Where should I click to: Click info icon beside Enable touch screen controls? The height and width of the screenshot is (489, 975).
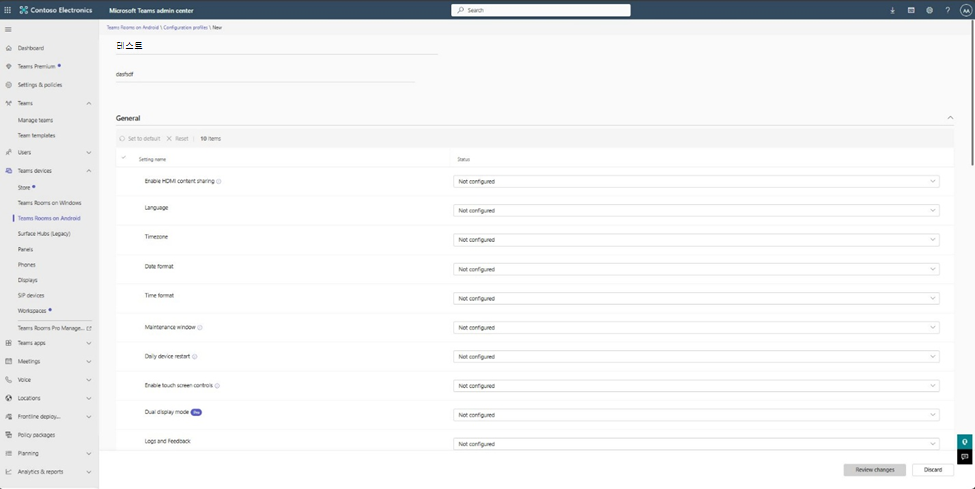[x=217, y=386]
